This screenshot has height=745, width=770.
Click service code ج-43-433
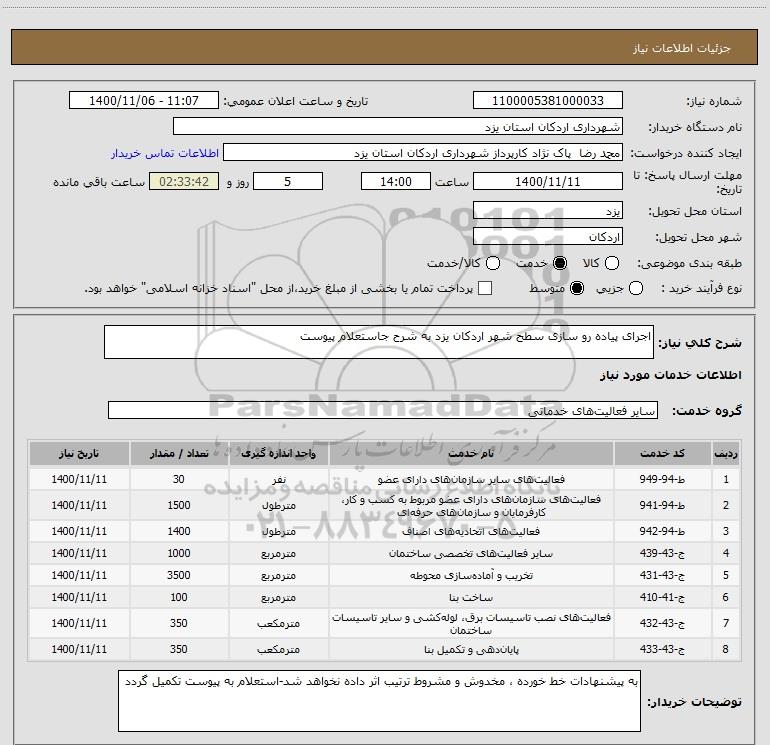pyautogui.click(x=662, y=649)
